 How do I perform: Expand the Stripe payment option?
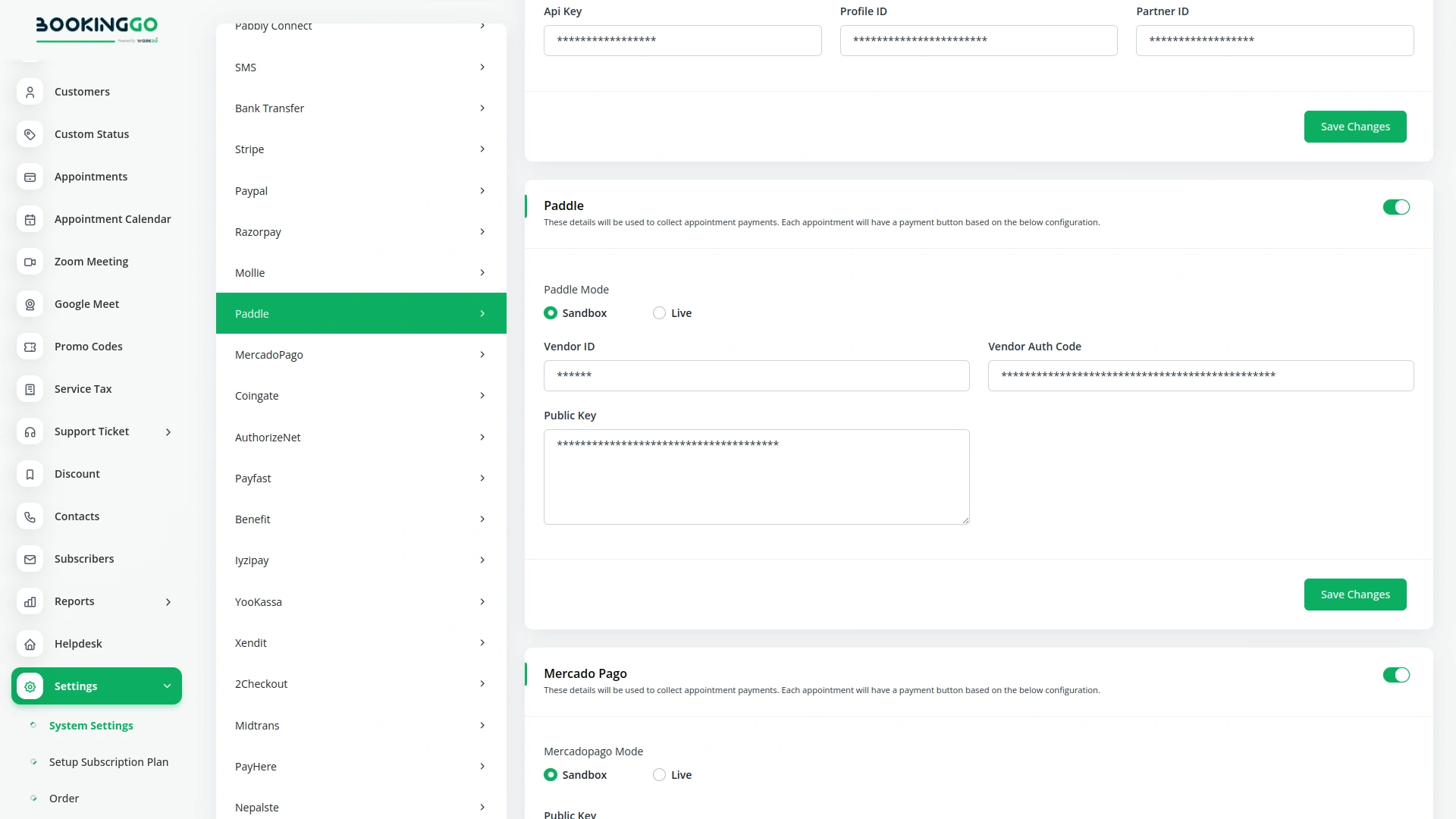tap(361, 149)
